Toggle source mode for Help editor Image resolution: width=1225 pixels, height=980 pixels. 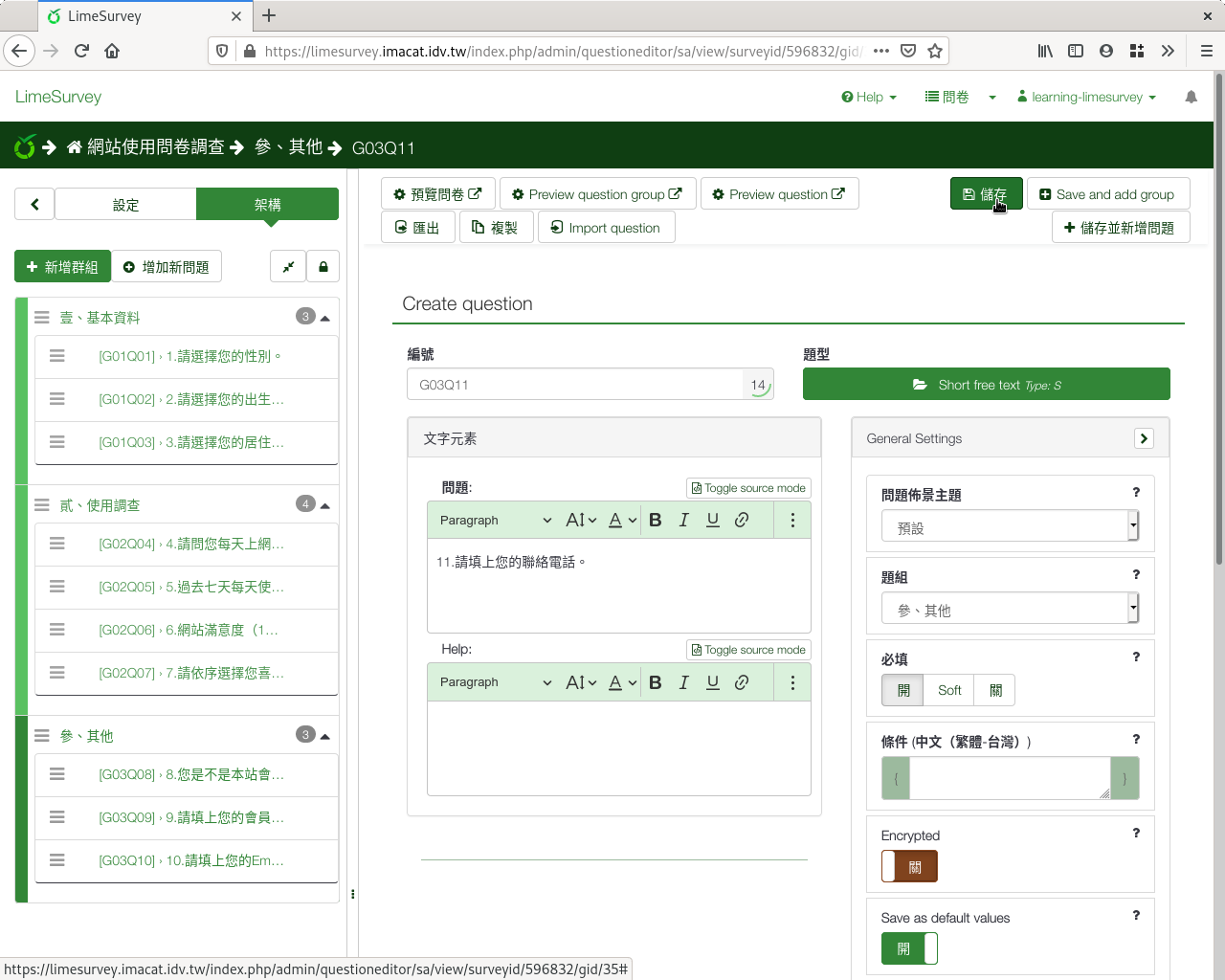[748, 650]
